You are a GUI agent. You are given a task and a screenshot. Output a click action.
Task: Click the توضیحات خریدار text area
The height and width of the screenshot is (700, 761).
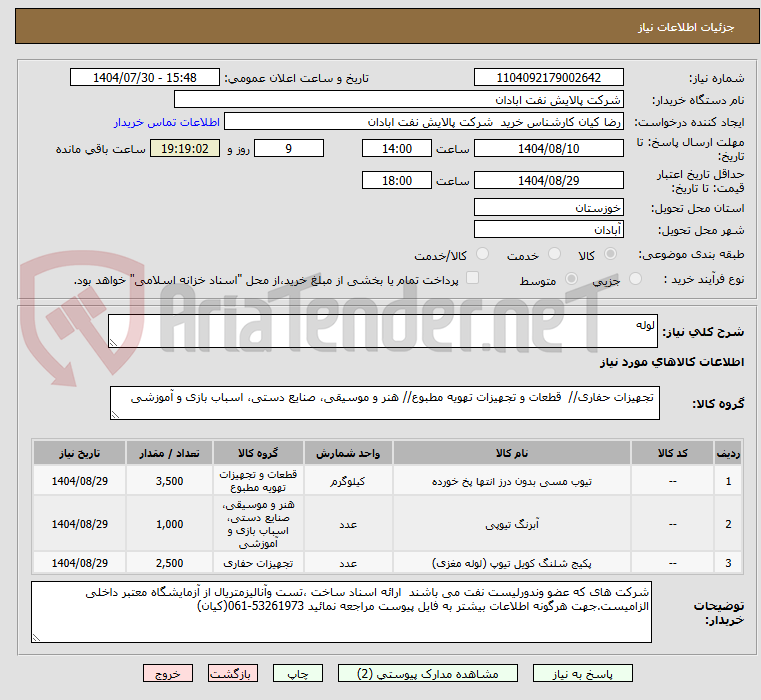[341, 612]
